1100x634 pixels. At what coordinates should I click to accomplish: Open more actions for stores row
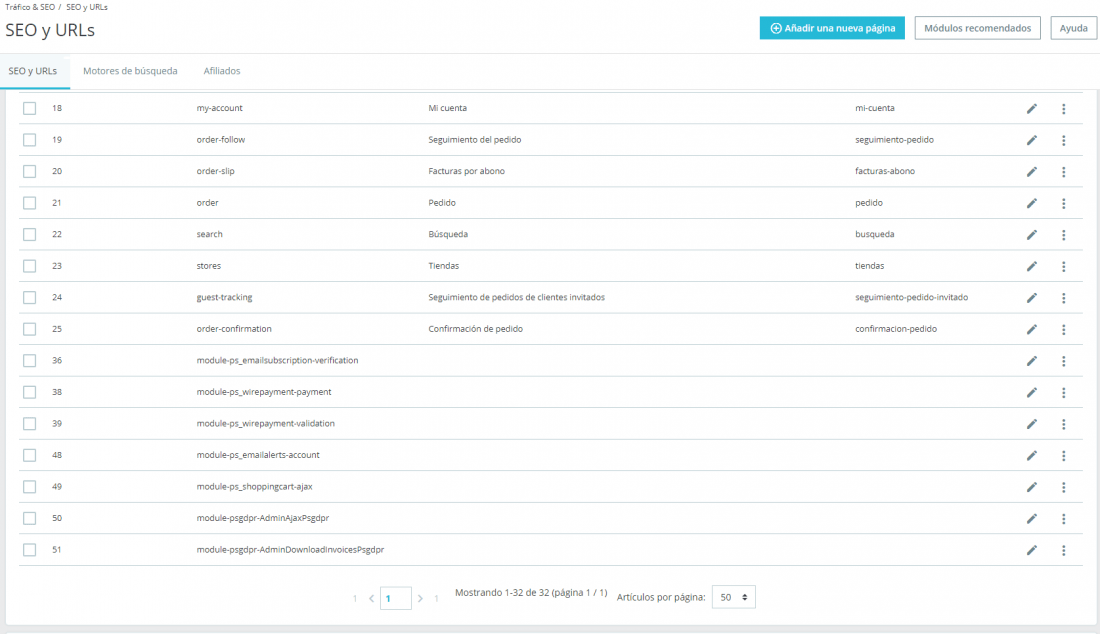click(x=1064, y=267)
